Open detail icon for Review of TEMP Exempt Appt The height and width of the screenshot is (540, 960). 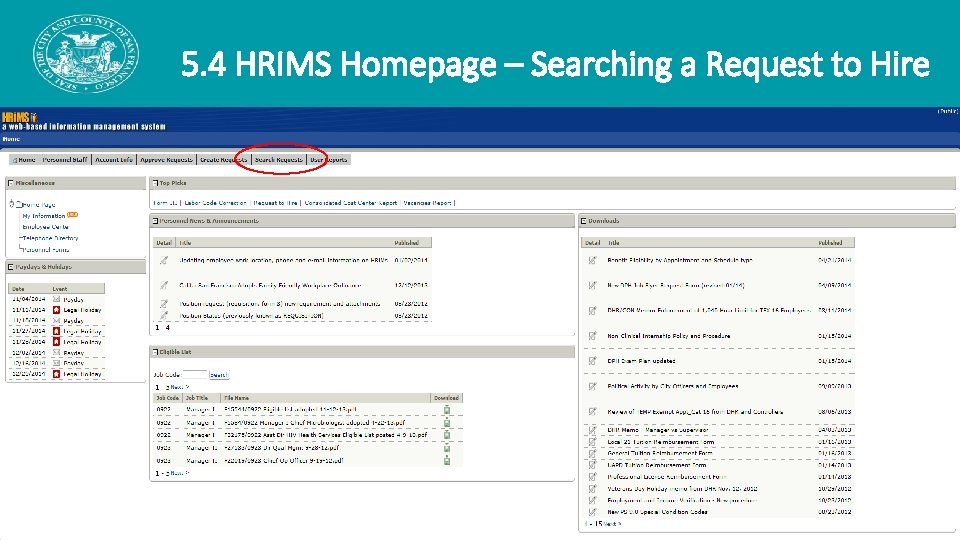tap(592, 411)
